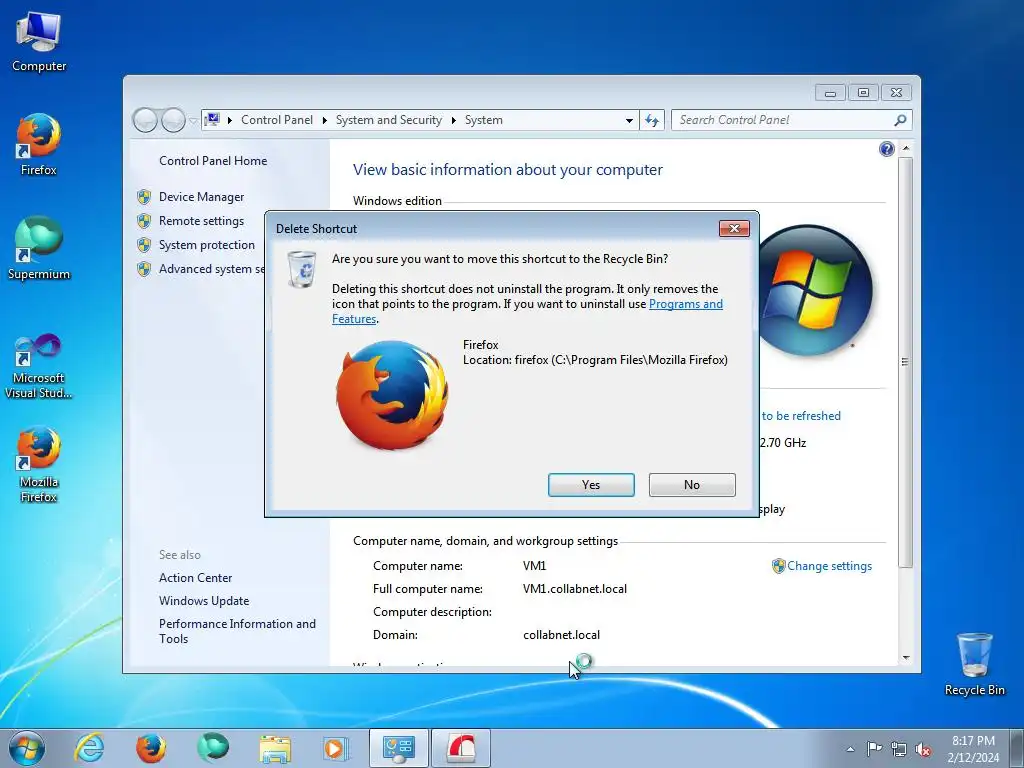Image resolution: width=1024 pixels, height=768 pixels.
Task: Click scrollbar down arrow in System window
Action: tap(906, 658)
